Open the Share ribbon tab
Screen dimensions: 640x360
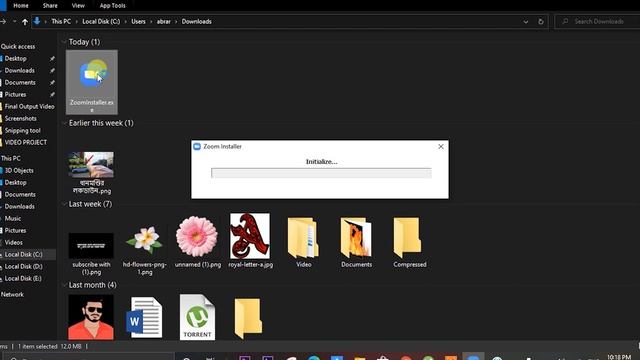[x=50, y=6]
